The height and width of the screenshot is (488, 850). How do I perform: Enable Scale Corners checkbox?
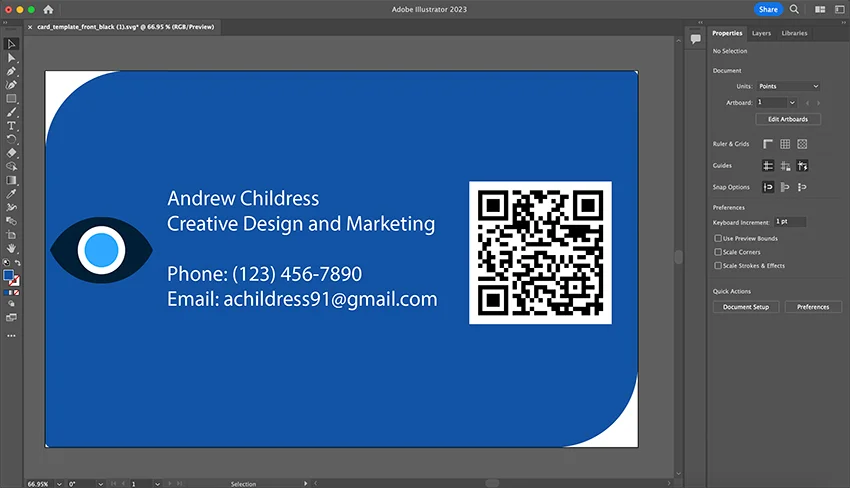pyautogui.click(x=718, y=252)
